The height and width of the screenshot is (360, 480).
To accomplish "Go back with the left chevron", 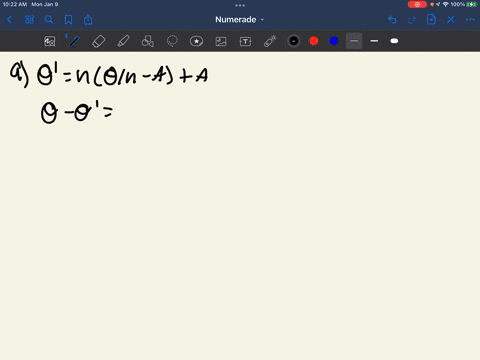I will [x=9, y=20].
